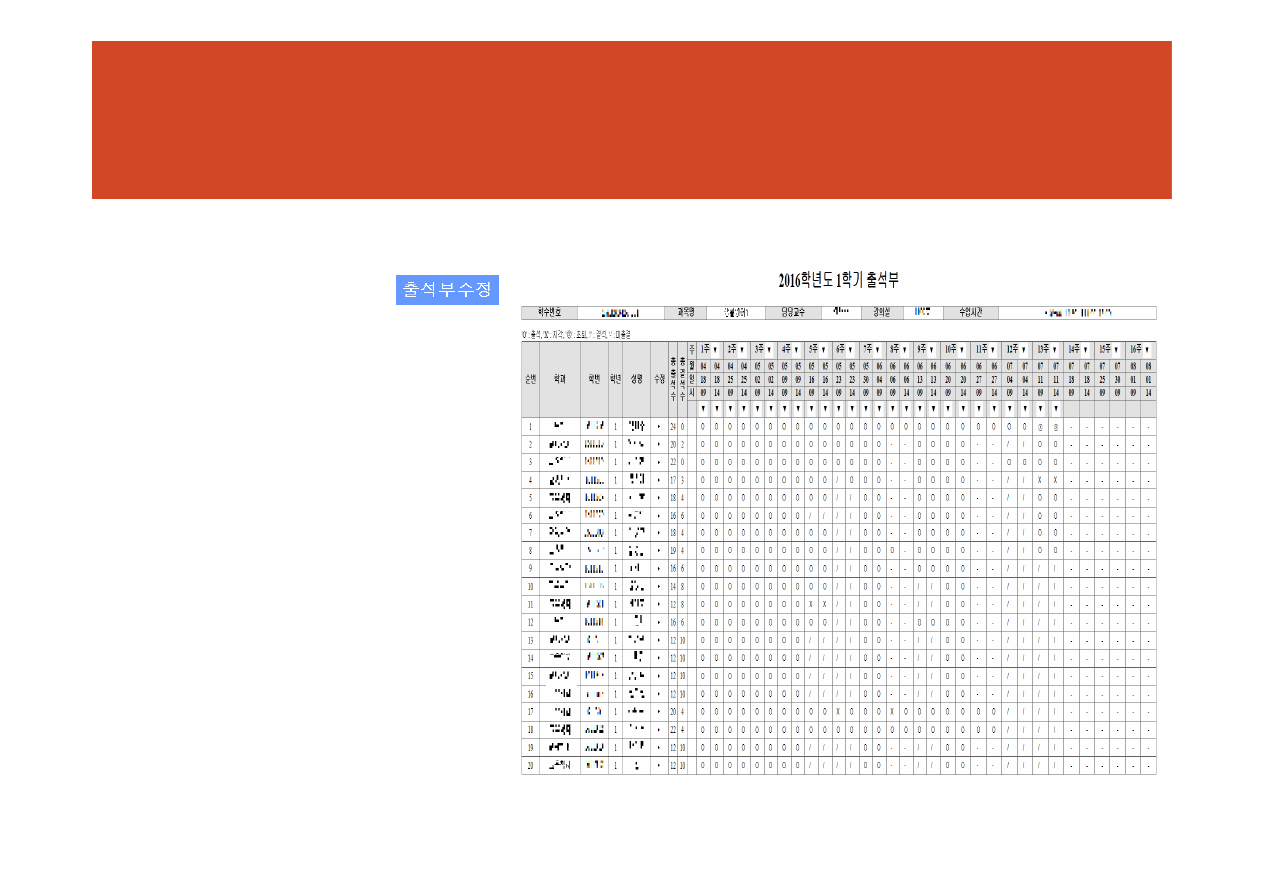Click the edit arrow icon in row 17
This screenshot has width=1263, height=893.
pos(659,712)
